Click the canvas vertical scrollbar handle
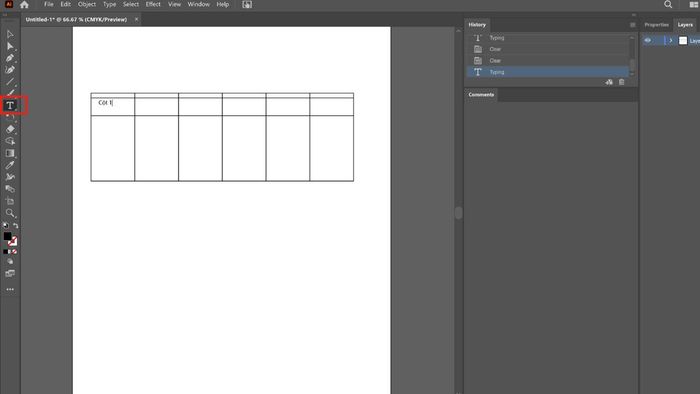The image size is (700, 394). pyautogui.click(x=458, y=213)
